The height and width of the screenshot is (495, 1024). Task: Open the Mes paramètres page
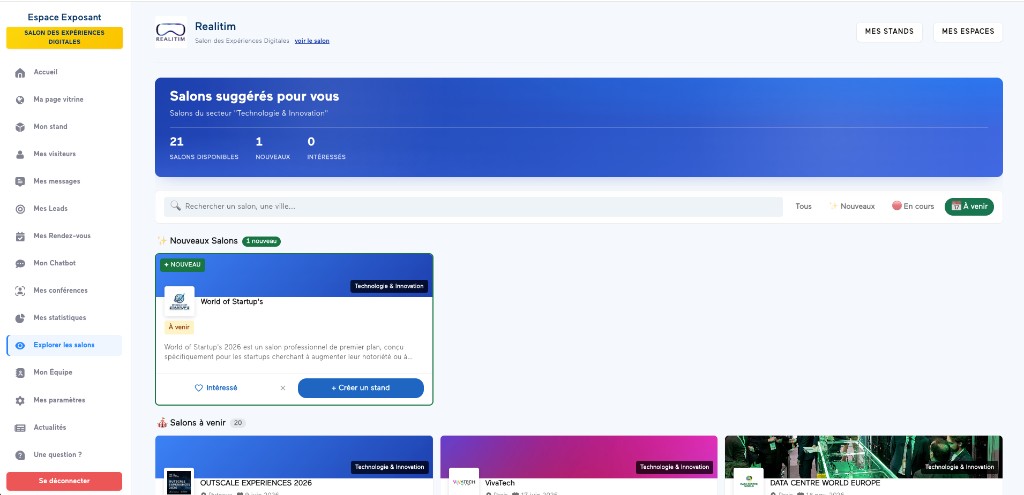tap(64, 400)
